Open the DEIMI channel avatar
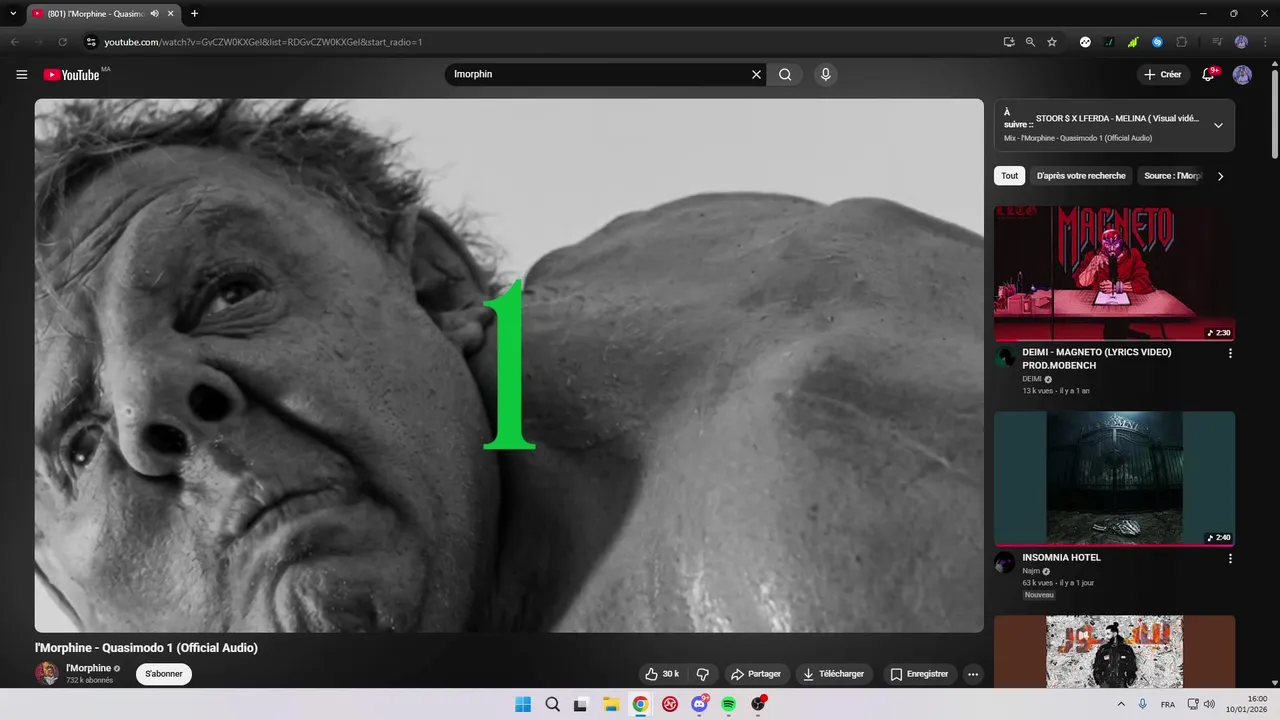The height and width of the screenshot is (720, 1280). tap(1005, 357)
